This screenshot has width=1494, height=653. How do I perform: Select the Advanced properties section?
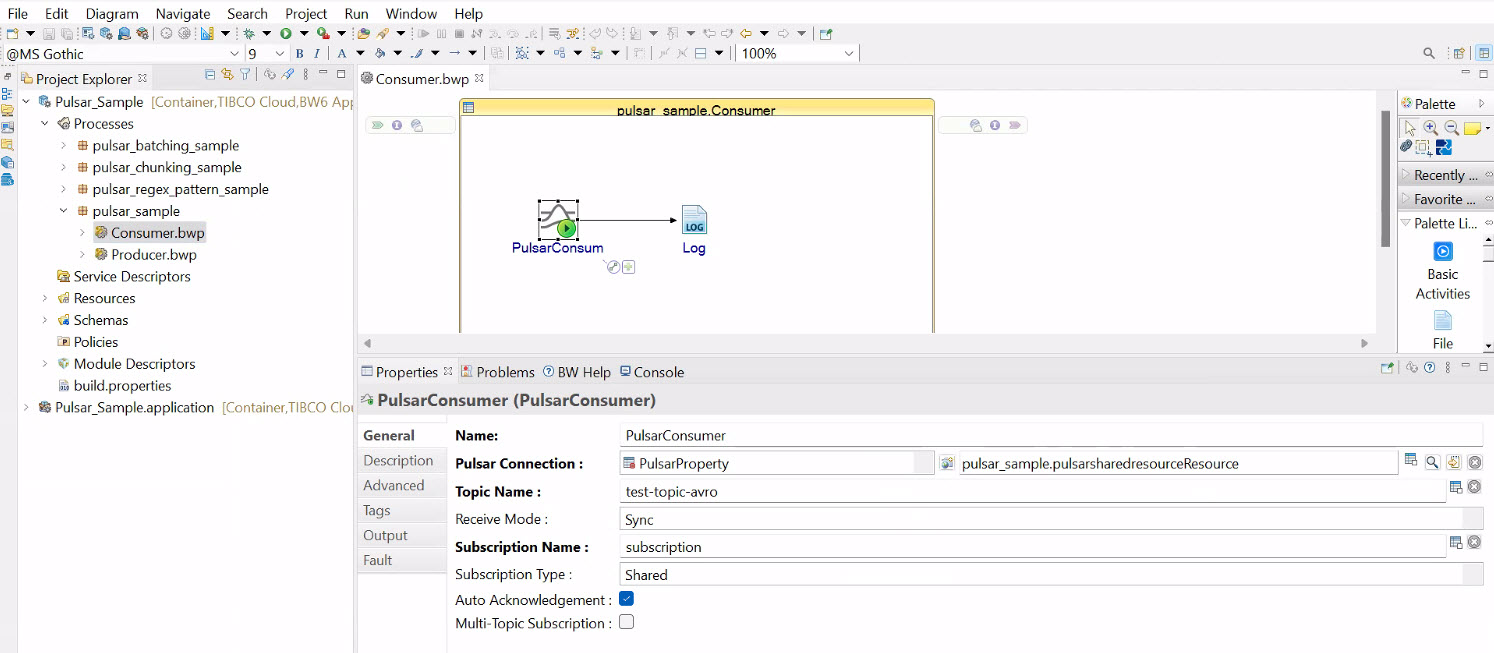coord(394,485)
